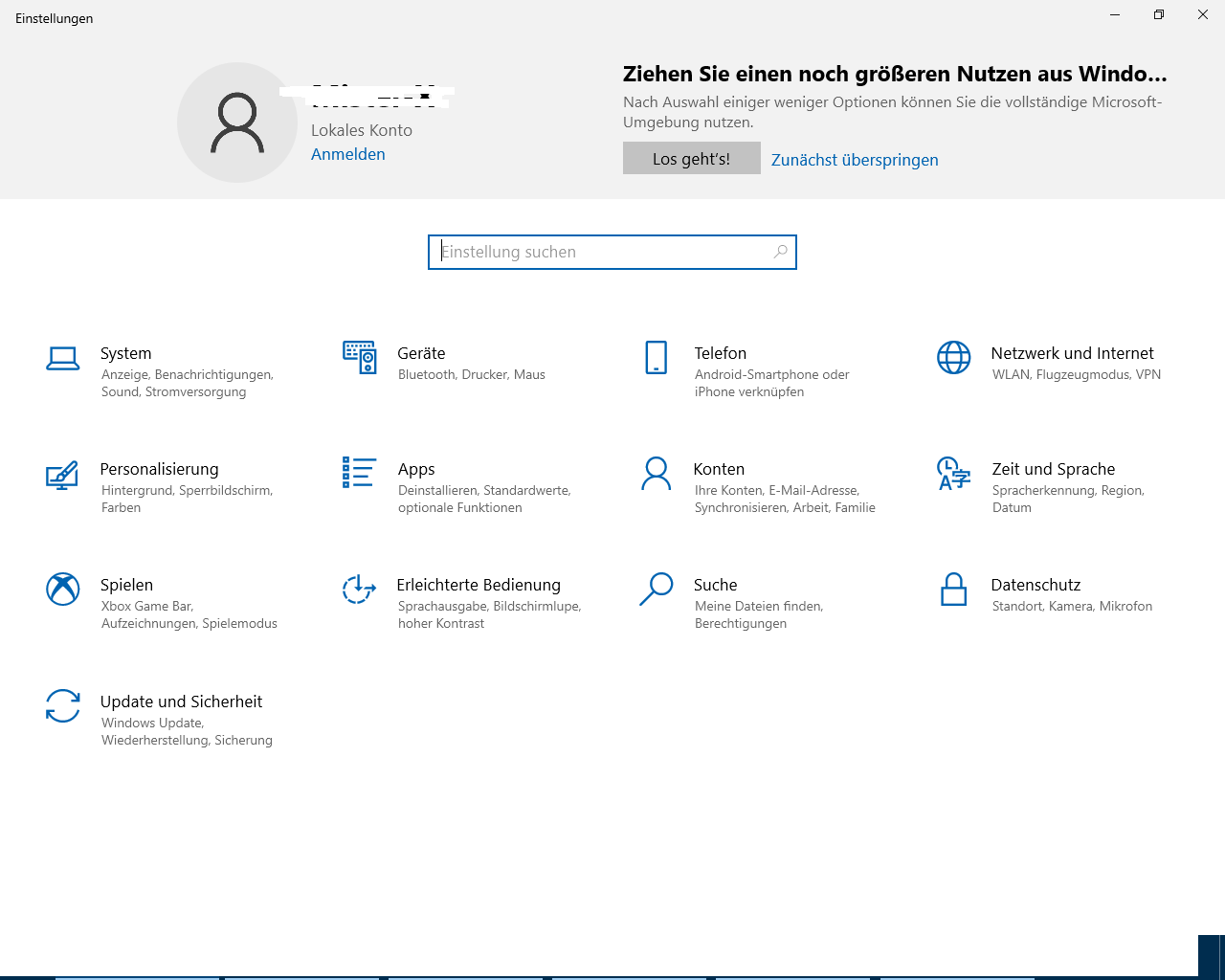Image resolution: width=1225 pixels, height=980 pixels.
Task: Restore down the Einstellungen window
Action: coord(1159,14)
